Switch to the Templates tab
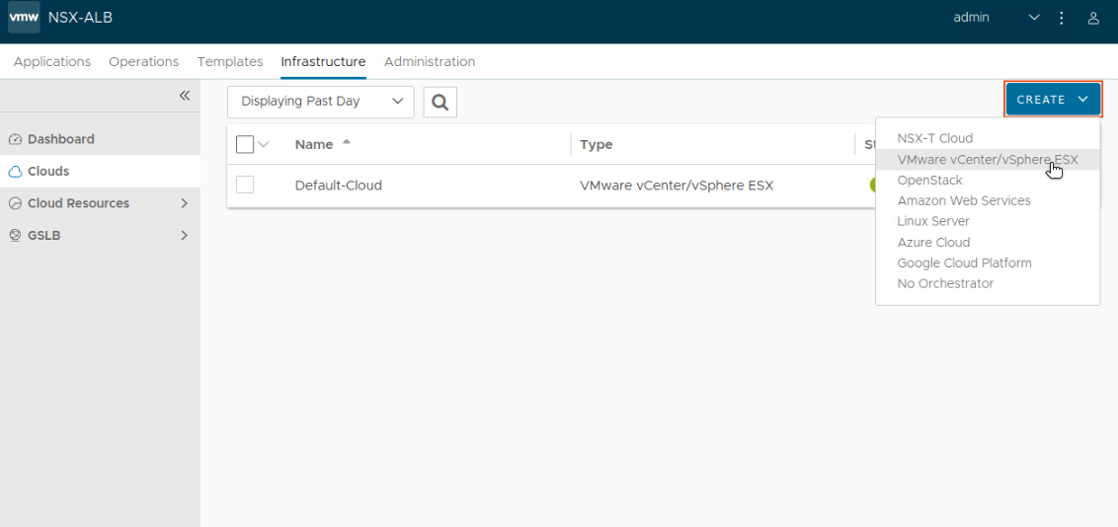The width and height of the screenshot is (1118, 527). [x=230, y=61]
